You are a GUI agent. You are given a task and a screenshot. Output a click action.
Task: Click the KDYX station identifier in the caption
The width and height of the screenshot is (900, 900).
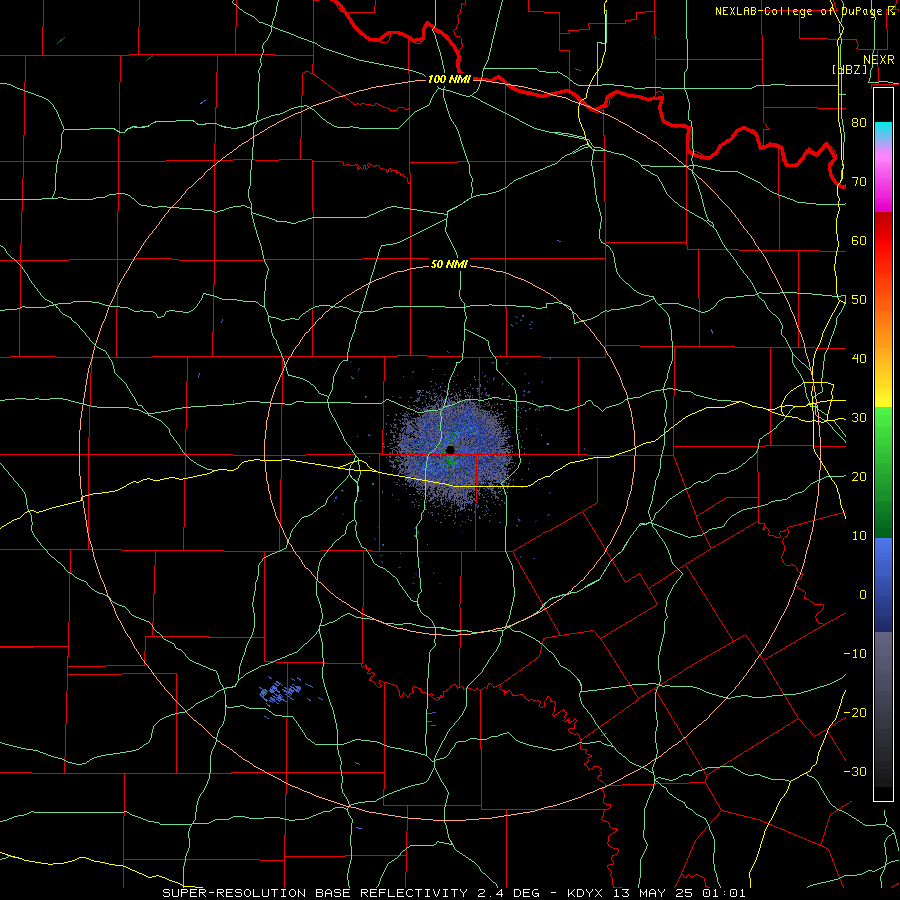pos(587,893)
